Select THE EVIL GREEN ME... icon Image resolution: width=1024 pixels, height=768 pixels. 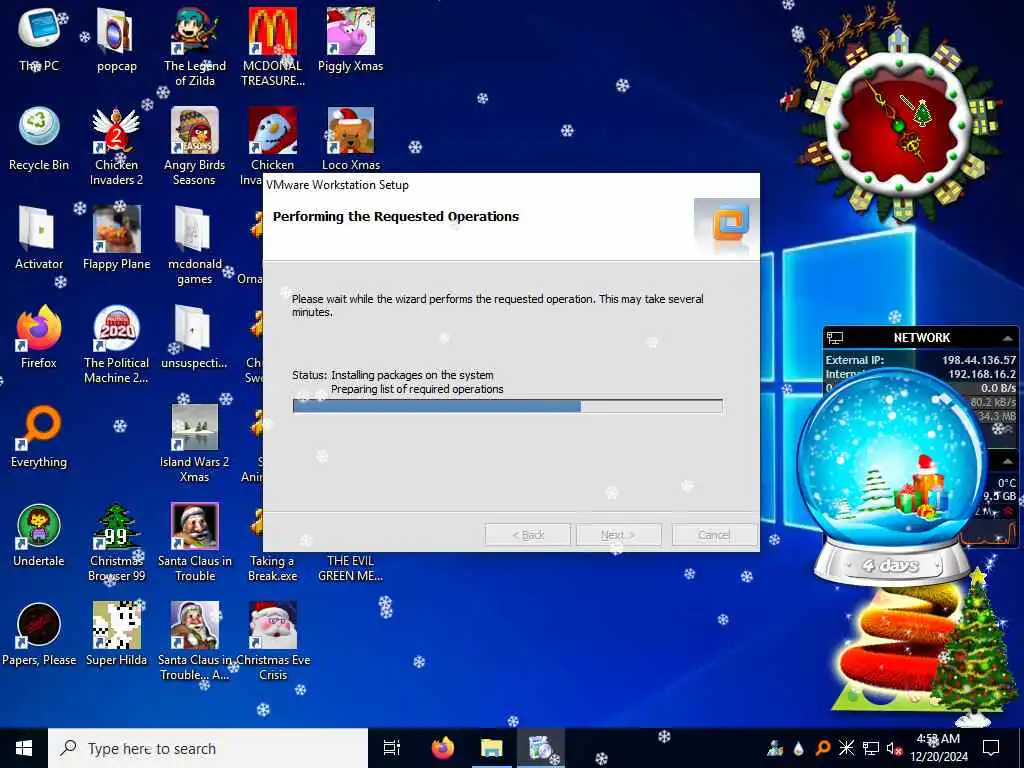(351, 567)
